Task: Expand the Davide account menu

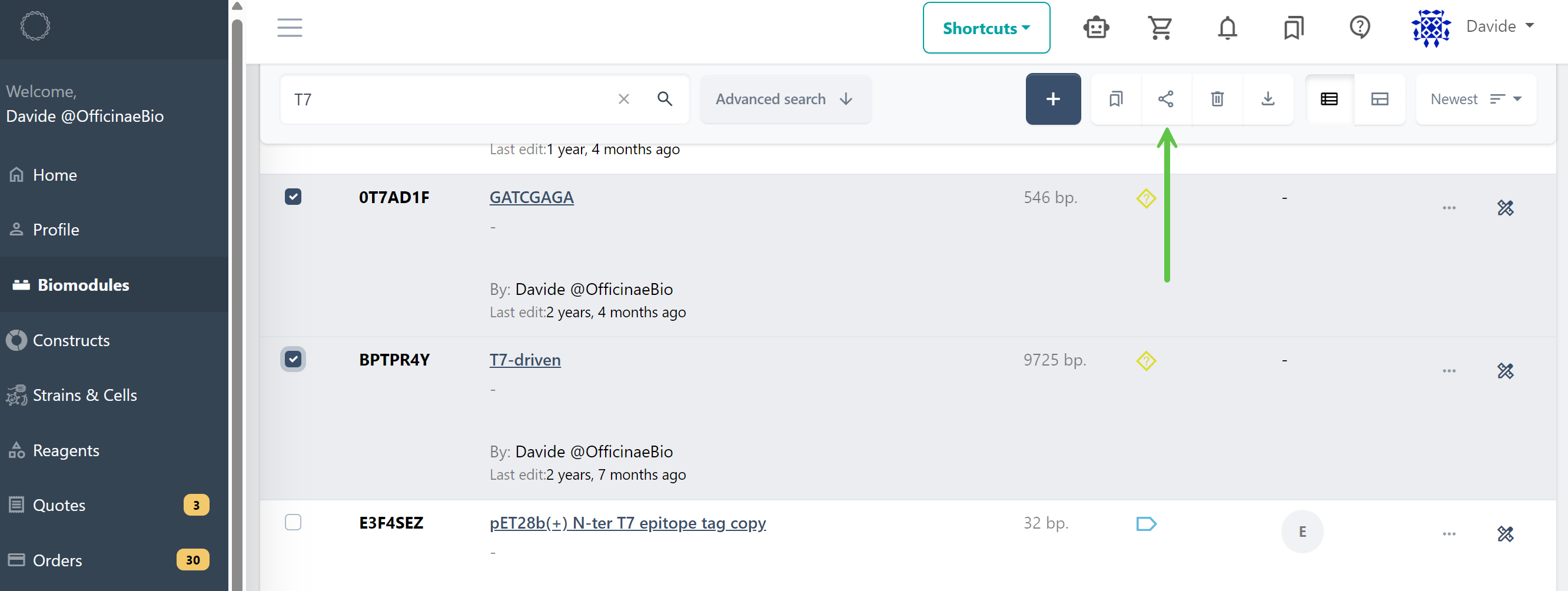Action: point(1500,26)
